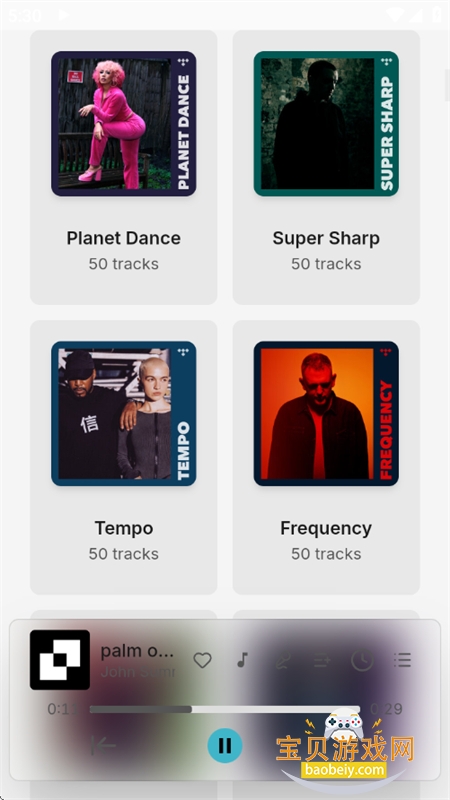Open the Tempo playlist cover

[123, 413]
